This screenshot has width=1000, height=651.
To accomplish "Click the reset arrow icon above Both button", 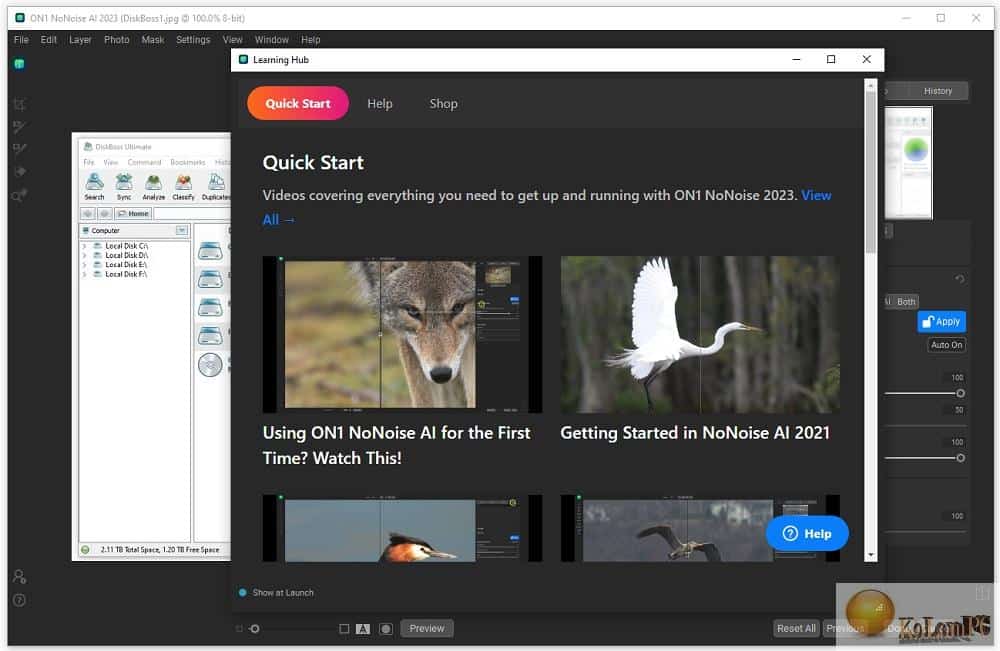I will (x=959, y=279).
